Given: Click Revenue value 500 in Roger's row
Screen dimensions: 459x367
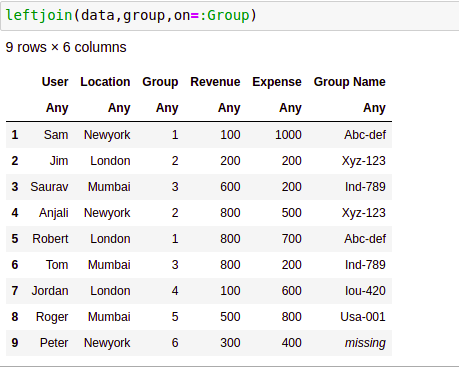Looking at the screenshot, I should (x=230, y=317).
